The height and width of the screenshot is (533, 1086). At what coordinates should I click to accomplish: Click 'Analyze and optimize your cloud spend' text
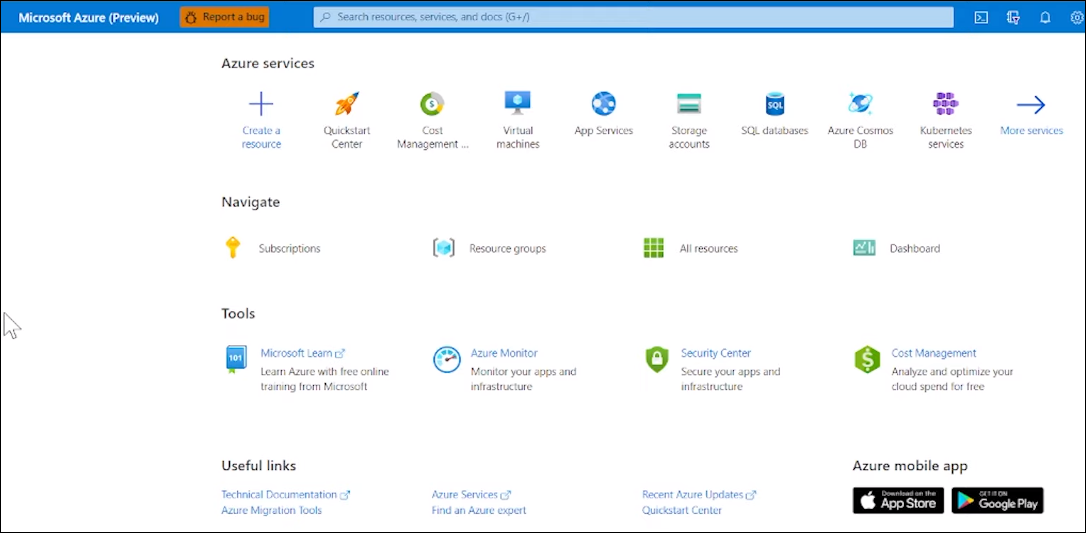click(952, 379)
